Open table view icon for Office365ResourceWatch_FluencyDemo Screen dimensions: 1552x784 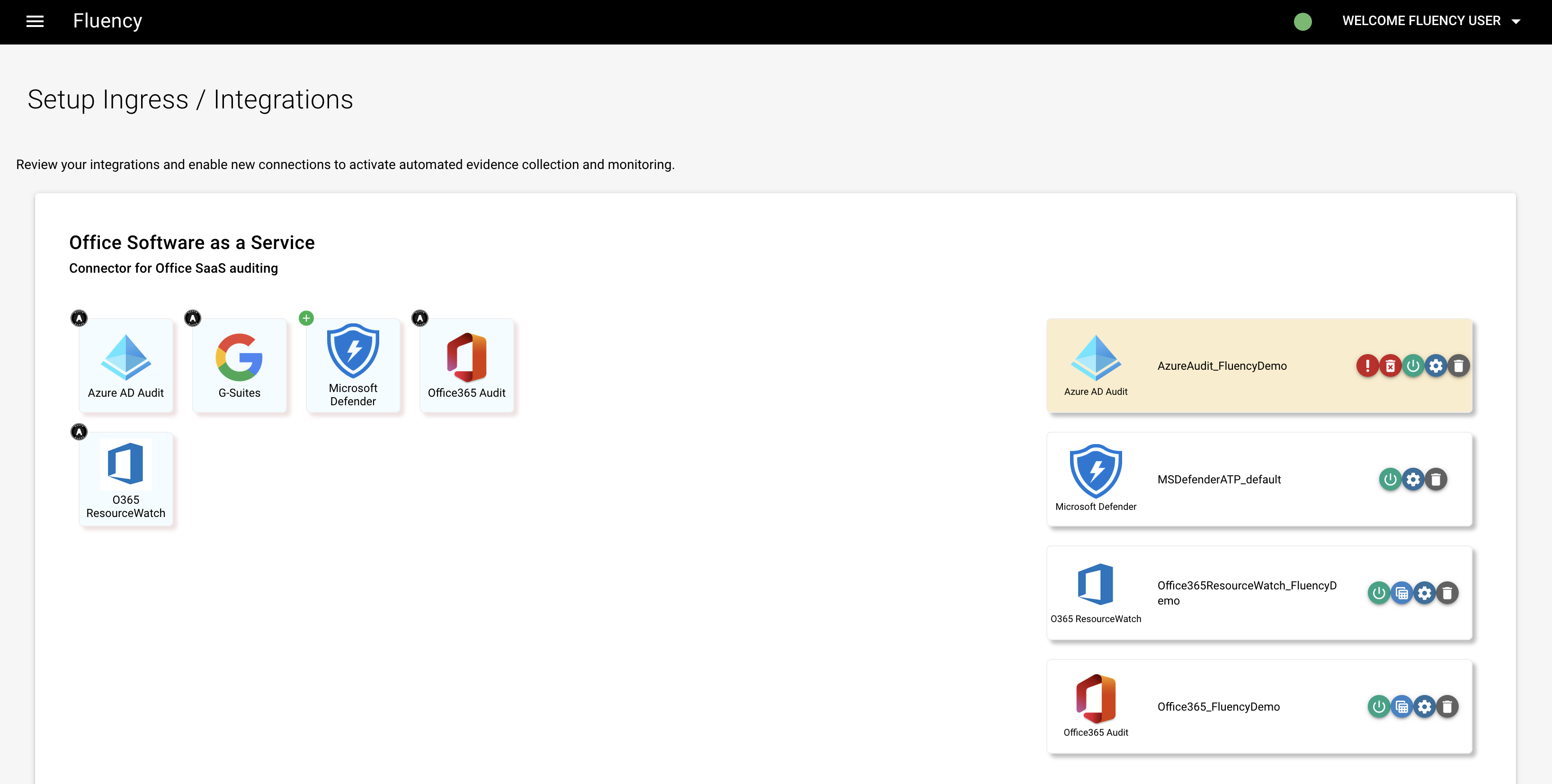coord(1401,593)
